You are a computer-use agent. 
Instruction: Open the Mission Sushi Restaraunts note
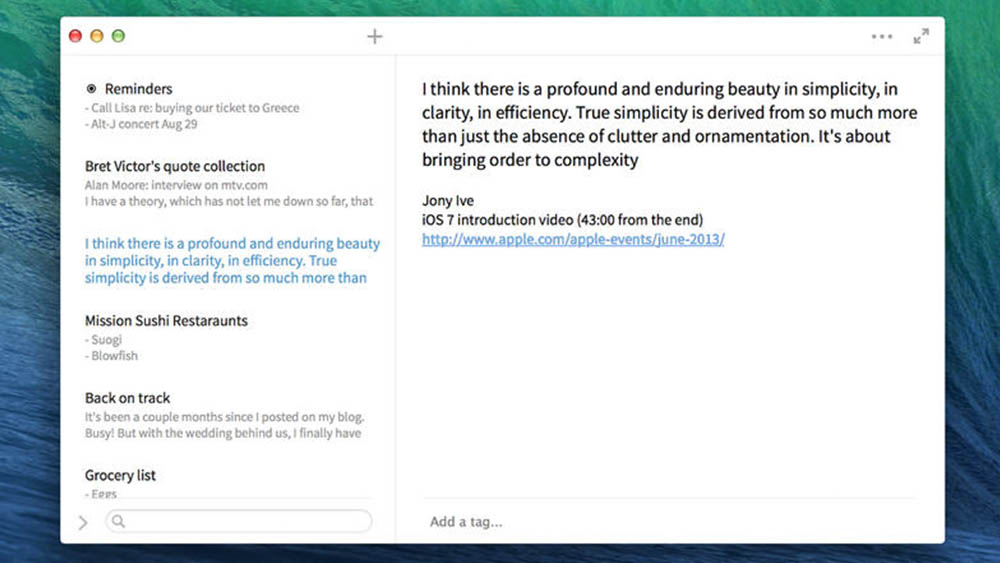pos(166,321)
